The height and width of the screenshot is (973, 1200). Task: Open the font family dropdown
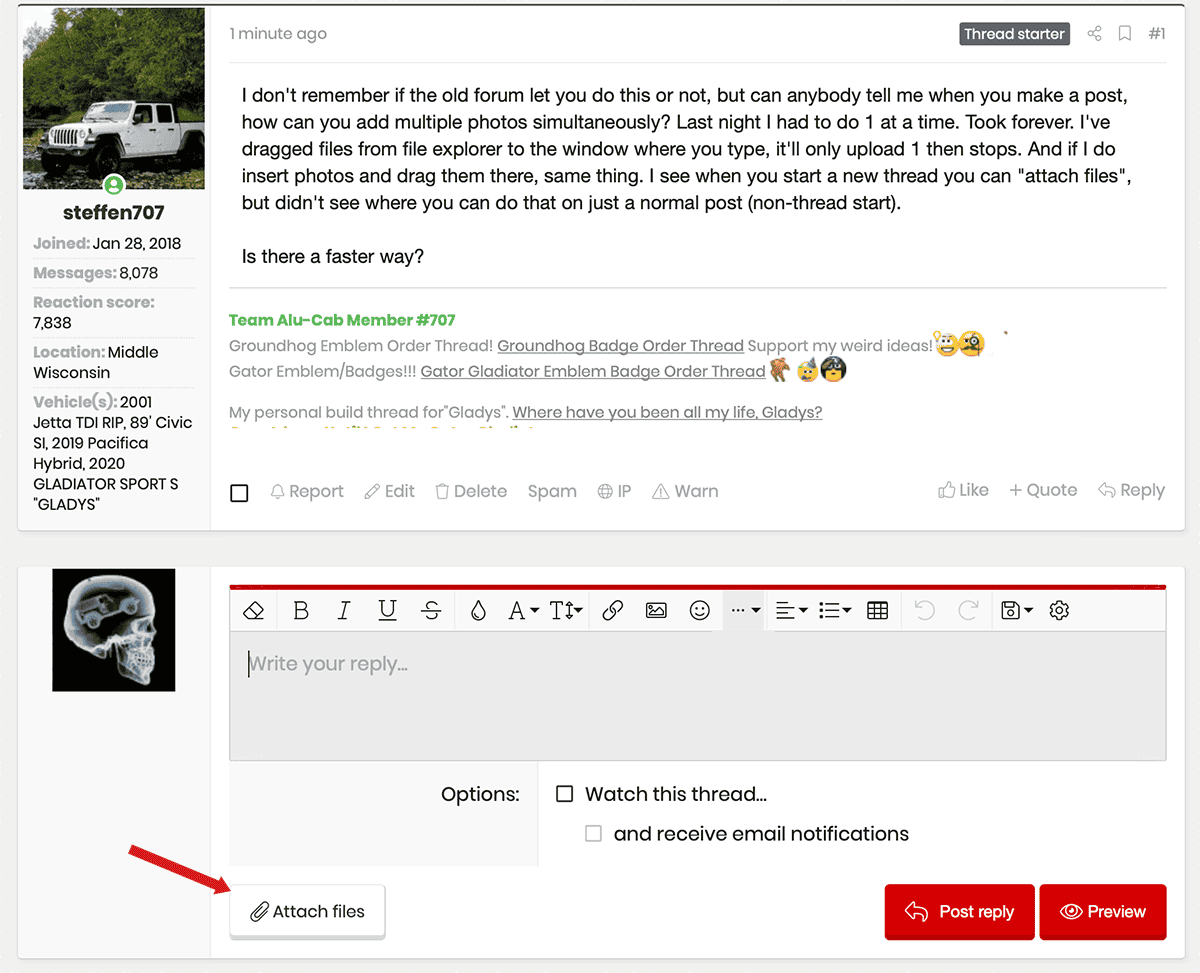(x=523, y=610)
